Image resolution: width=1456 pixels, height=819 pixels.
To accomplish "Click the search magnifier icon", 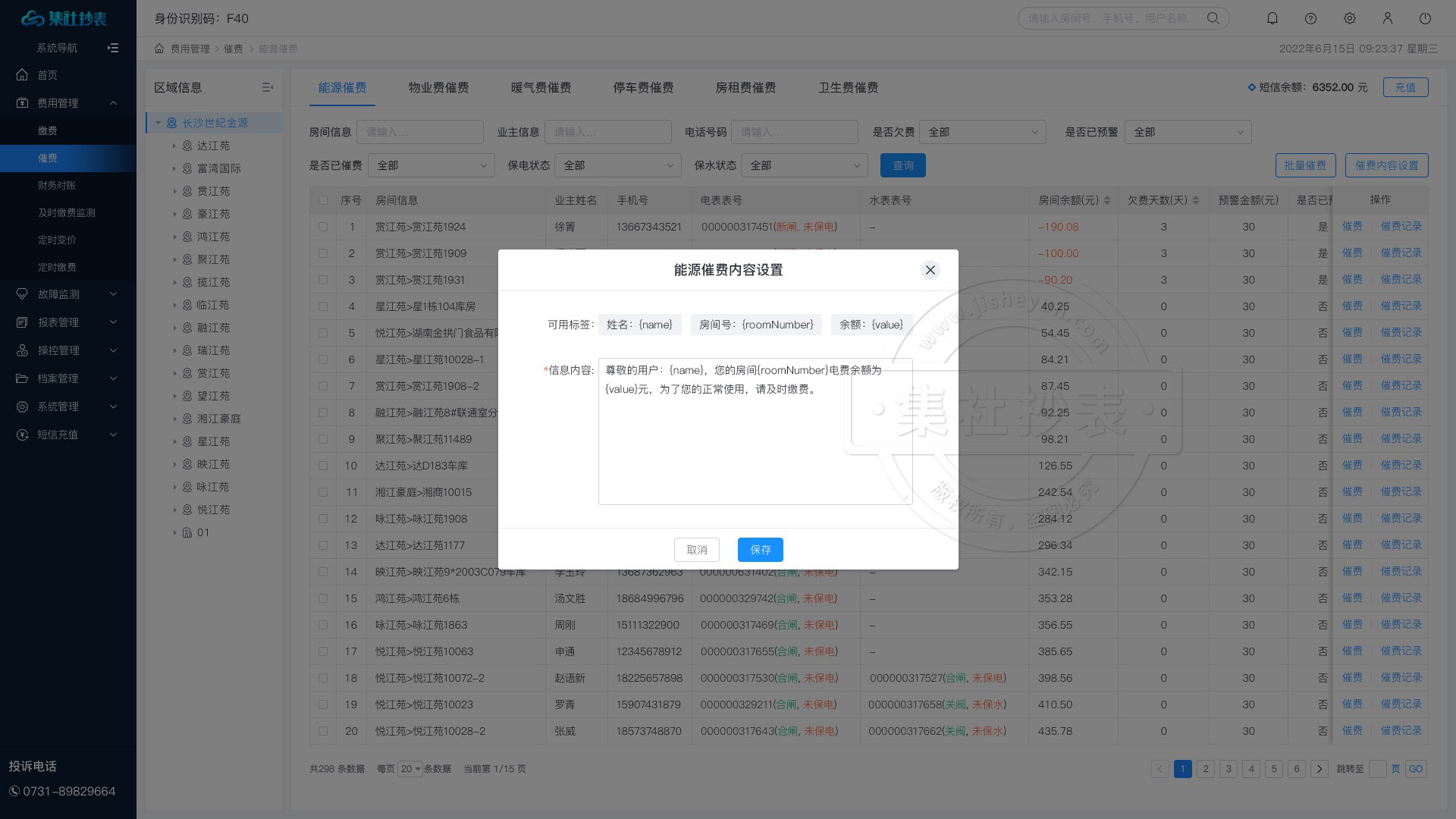I will [x=1213, y=18].
